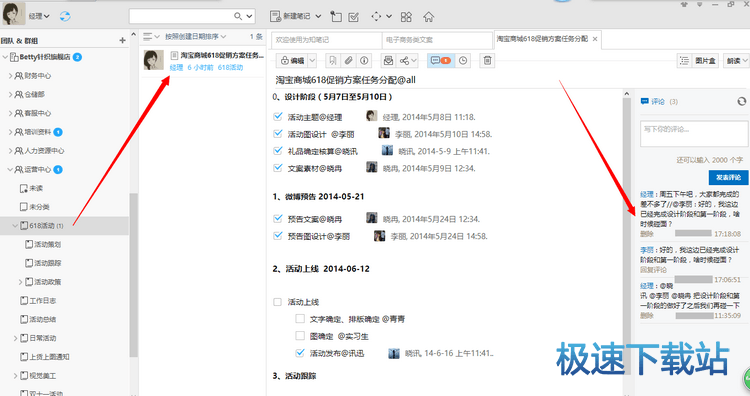Expand the 人力资源中心 group

pyautogui.click(x=10, y=151)
